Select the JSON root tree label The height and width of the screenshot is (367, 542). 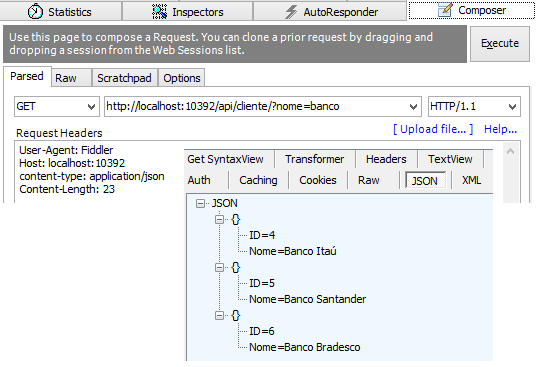click(x=224, y=203)
